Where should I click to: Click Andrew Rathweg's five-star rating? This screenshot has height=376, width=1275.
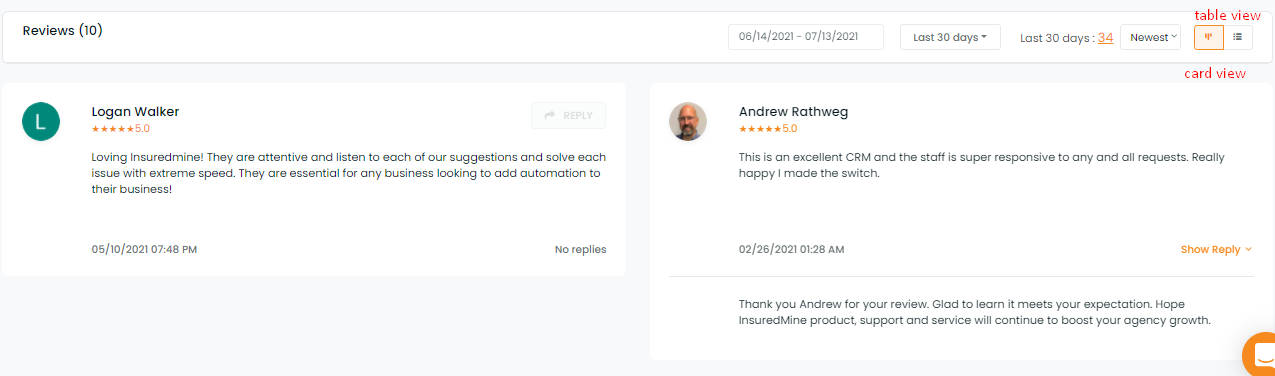click(x=768, y=129)
